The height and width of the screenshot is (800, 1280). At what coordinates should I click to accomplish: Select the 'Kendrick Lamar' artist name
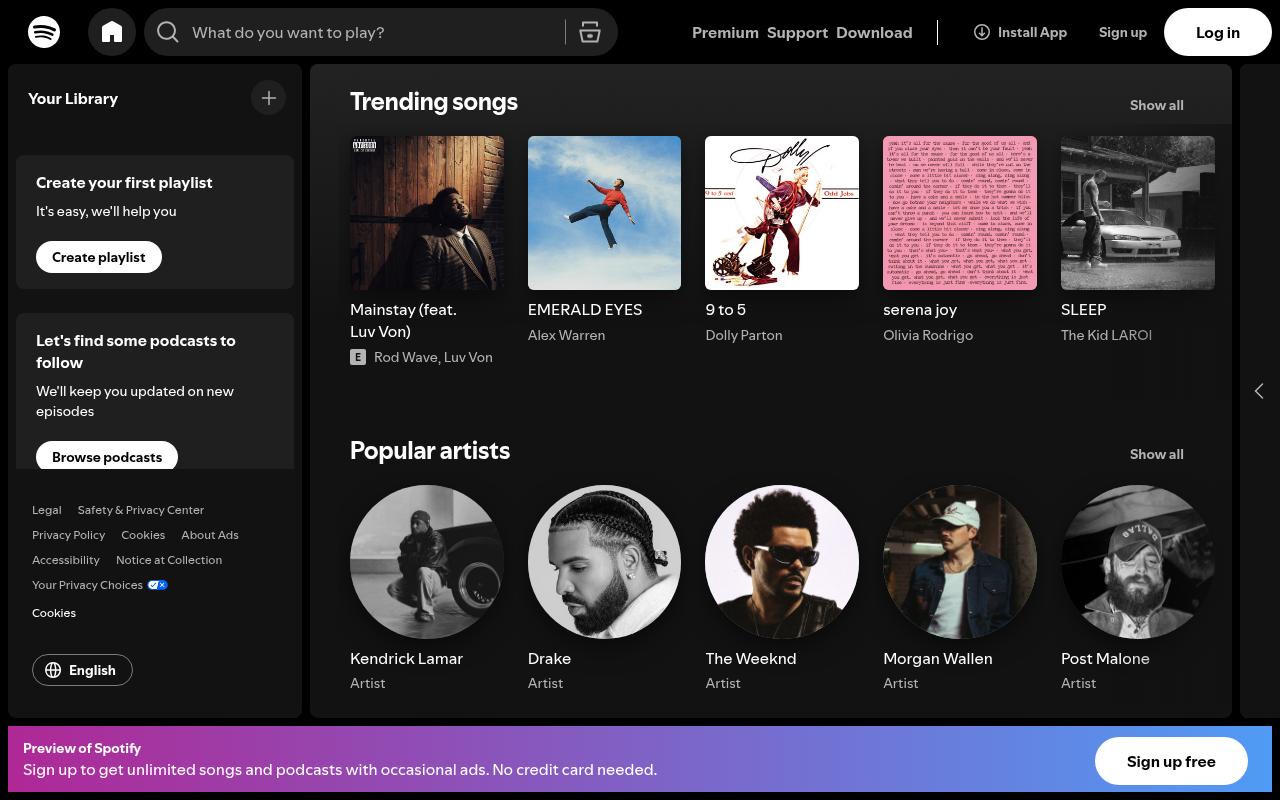pos(406,659)
